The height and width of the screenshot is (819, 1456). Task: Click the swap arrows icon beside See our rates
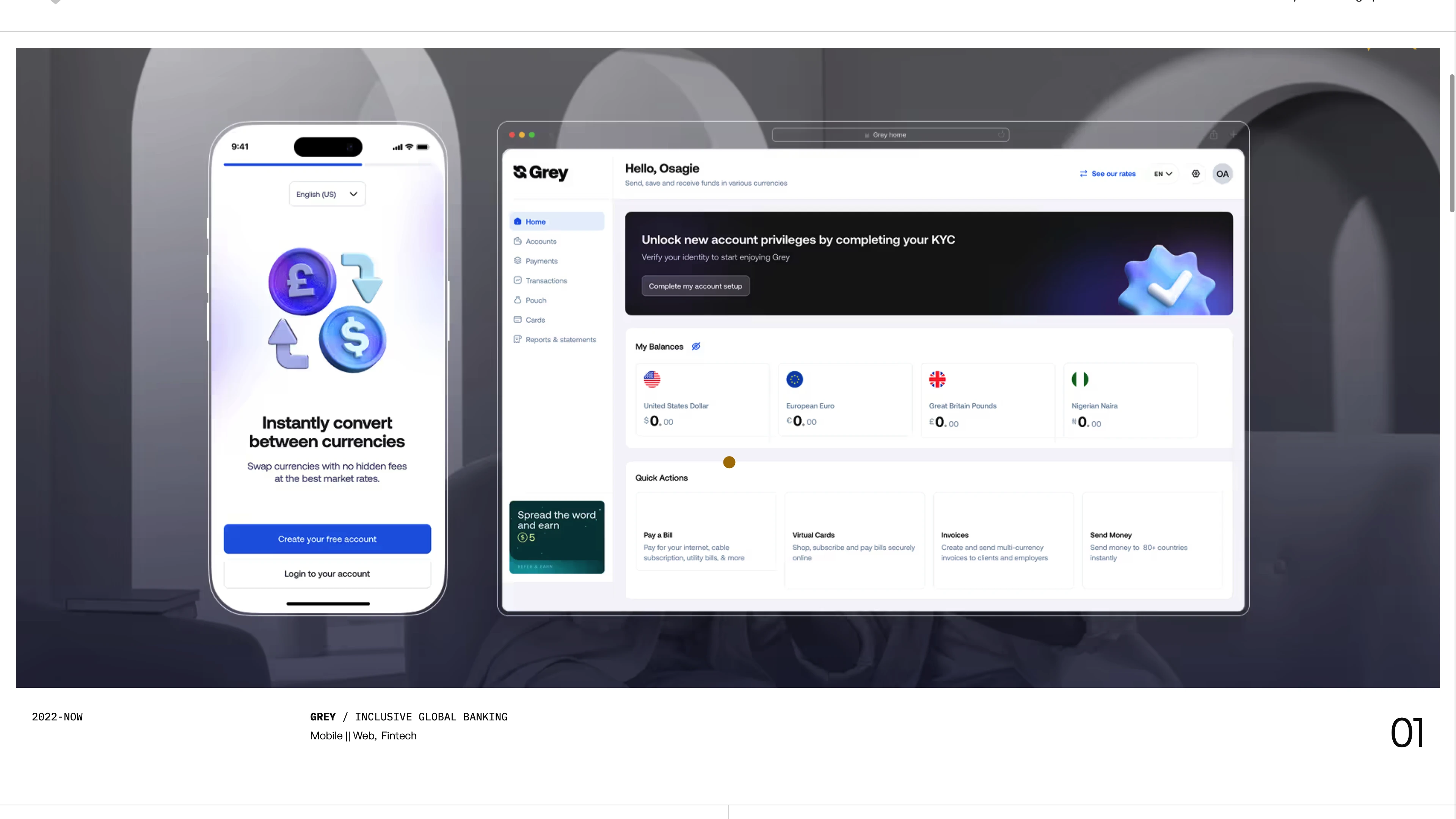(1083, 174)
